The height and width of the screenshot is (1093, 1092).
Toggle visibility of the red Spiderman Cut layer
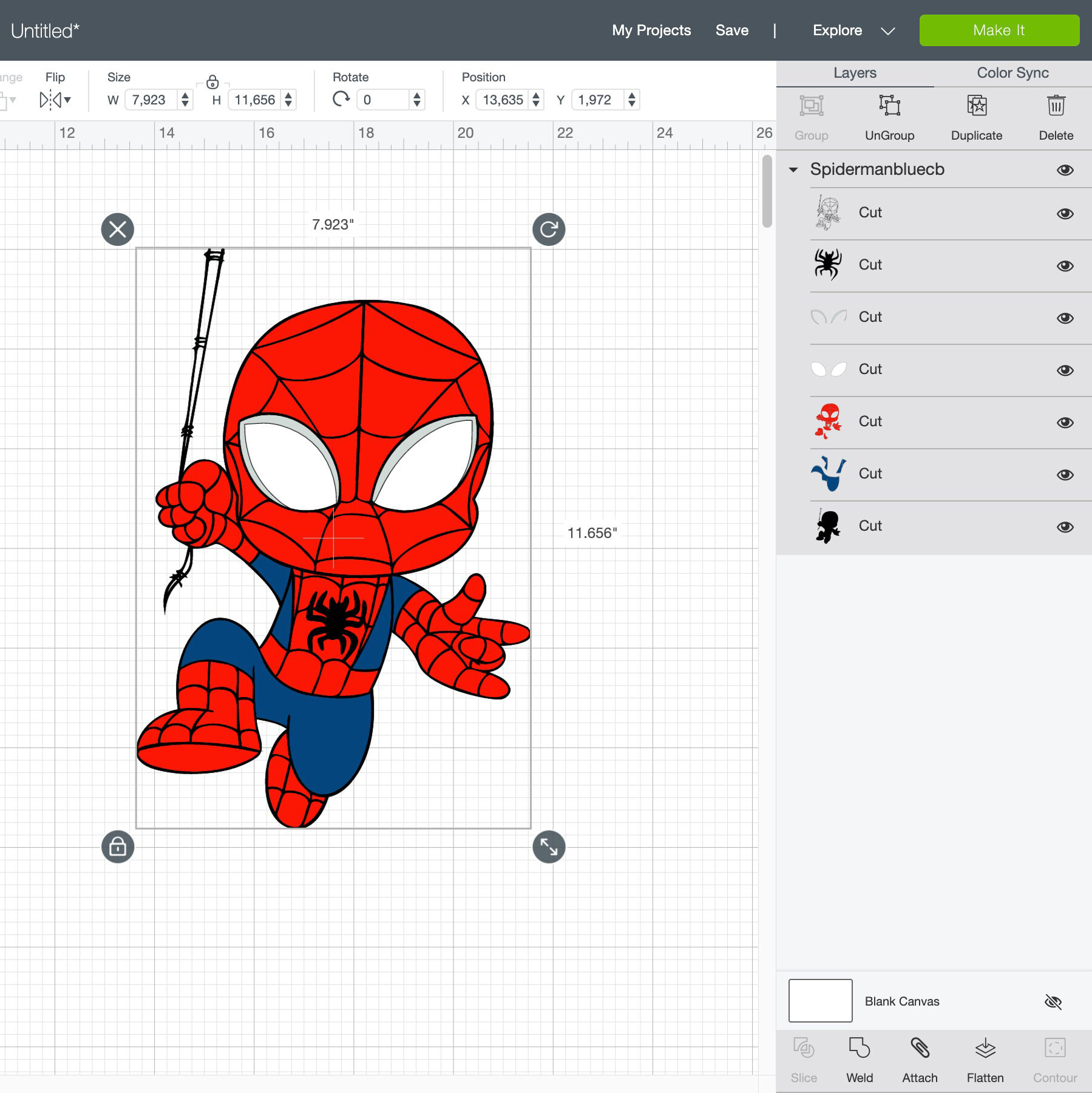tap(1065, 422)
